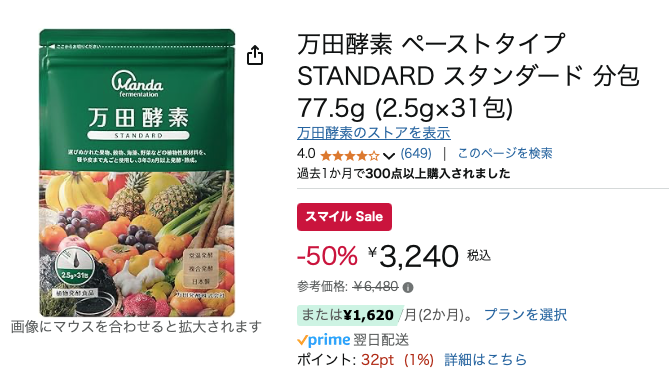Screen dimensions: 669x376
Task: Click the prime logo for delivery info
Action: pos(324,340)
